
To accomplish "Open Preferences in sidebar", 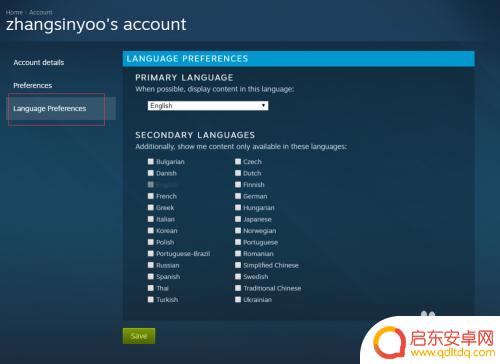I will (33, 85).
